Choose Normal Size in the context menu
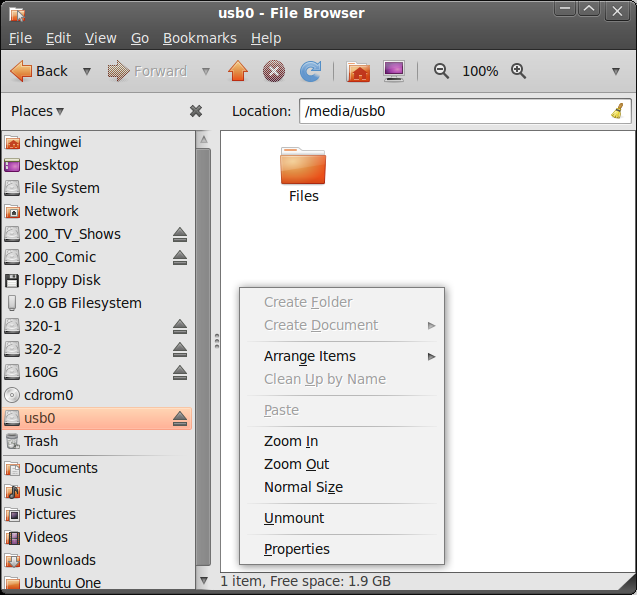The height and width of the screenshot is (595, 637). coord(342,487)
